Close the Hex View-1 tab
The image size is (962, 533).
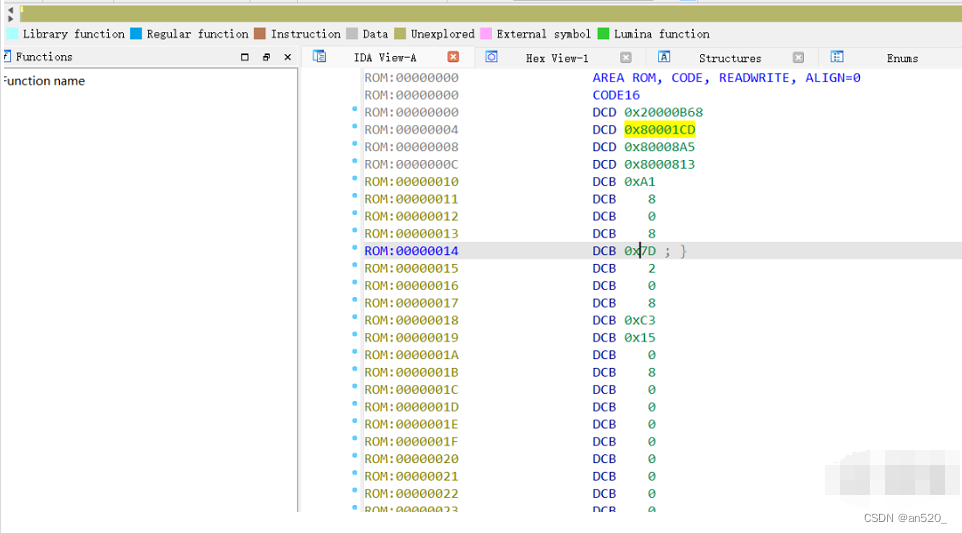coord(626,58)
